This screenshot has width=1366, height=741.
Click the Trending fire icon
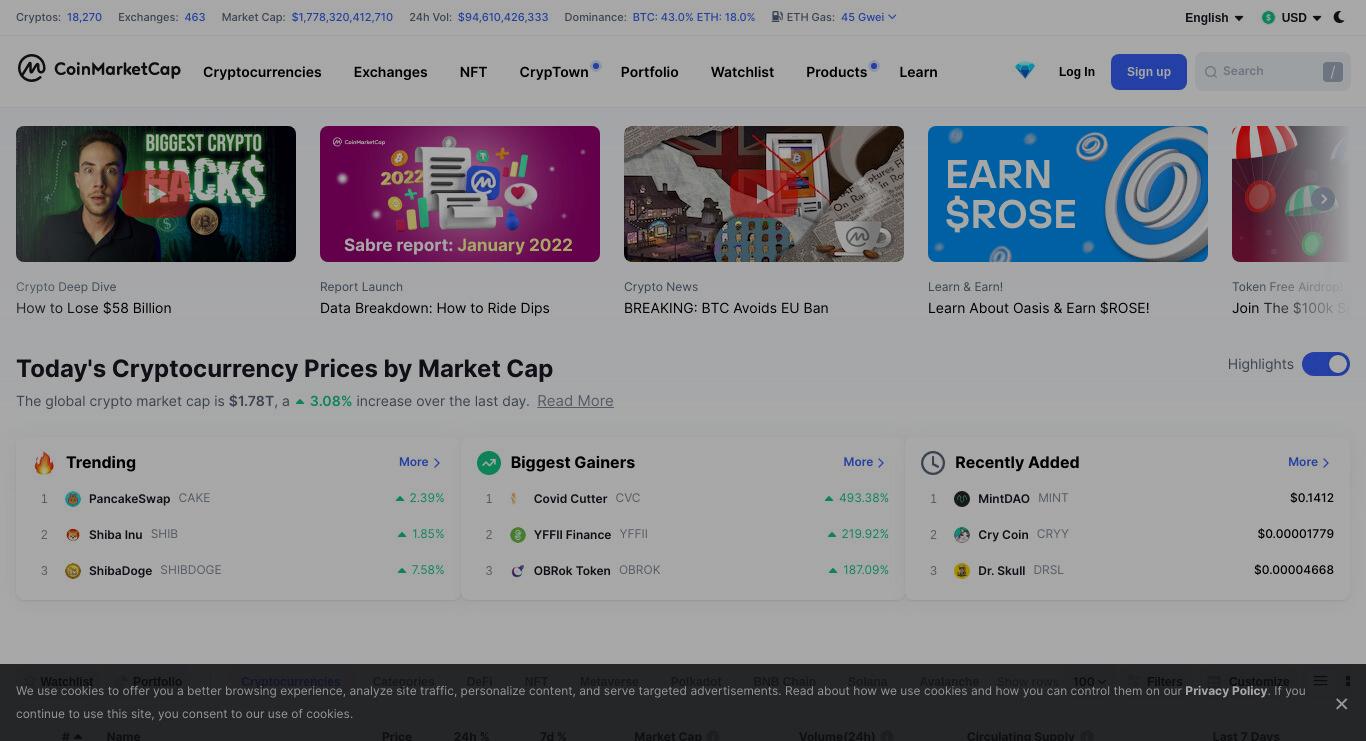[44, 463]
